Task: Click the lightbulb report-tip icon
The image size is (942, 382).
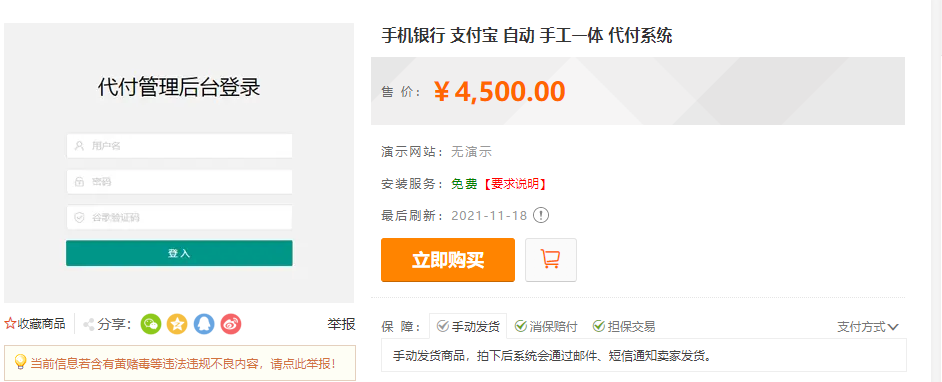Action: [x=20, y=362]
